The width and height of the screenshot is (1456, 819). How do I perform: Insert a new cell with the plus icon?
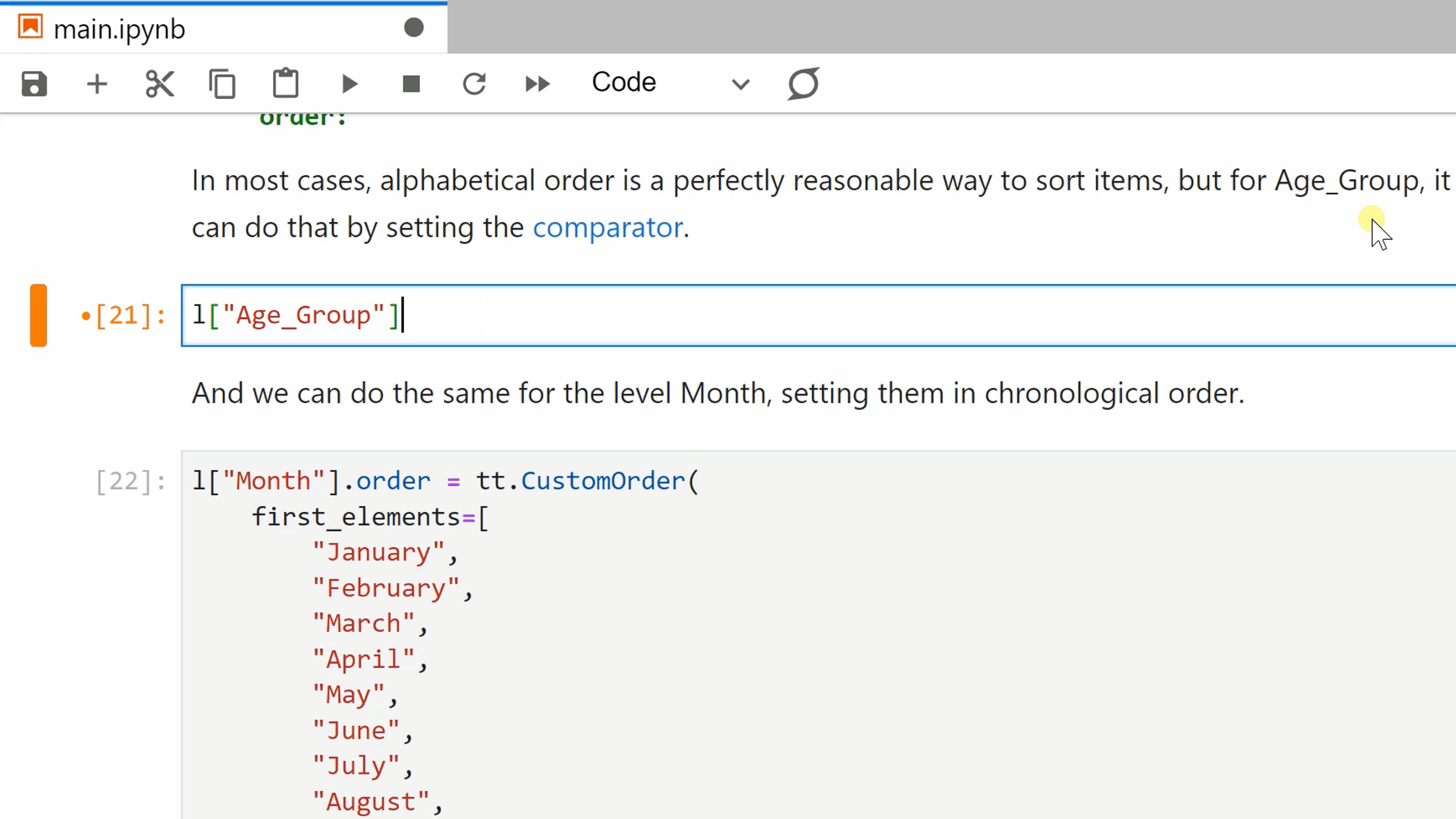[97, 84]
